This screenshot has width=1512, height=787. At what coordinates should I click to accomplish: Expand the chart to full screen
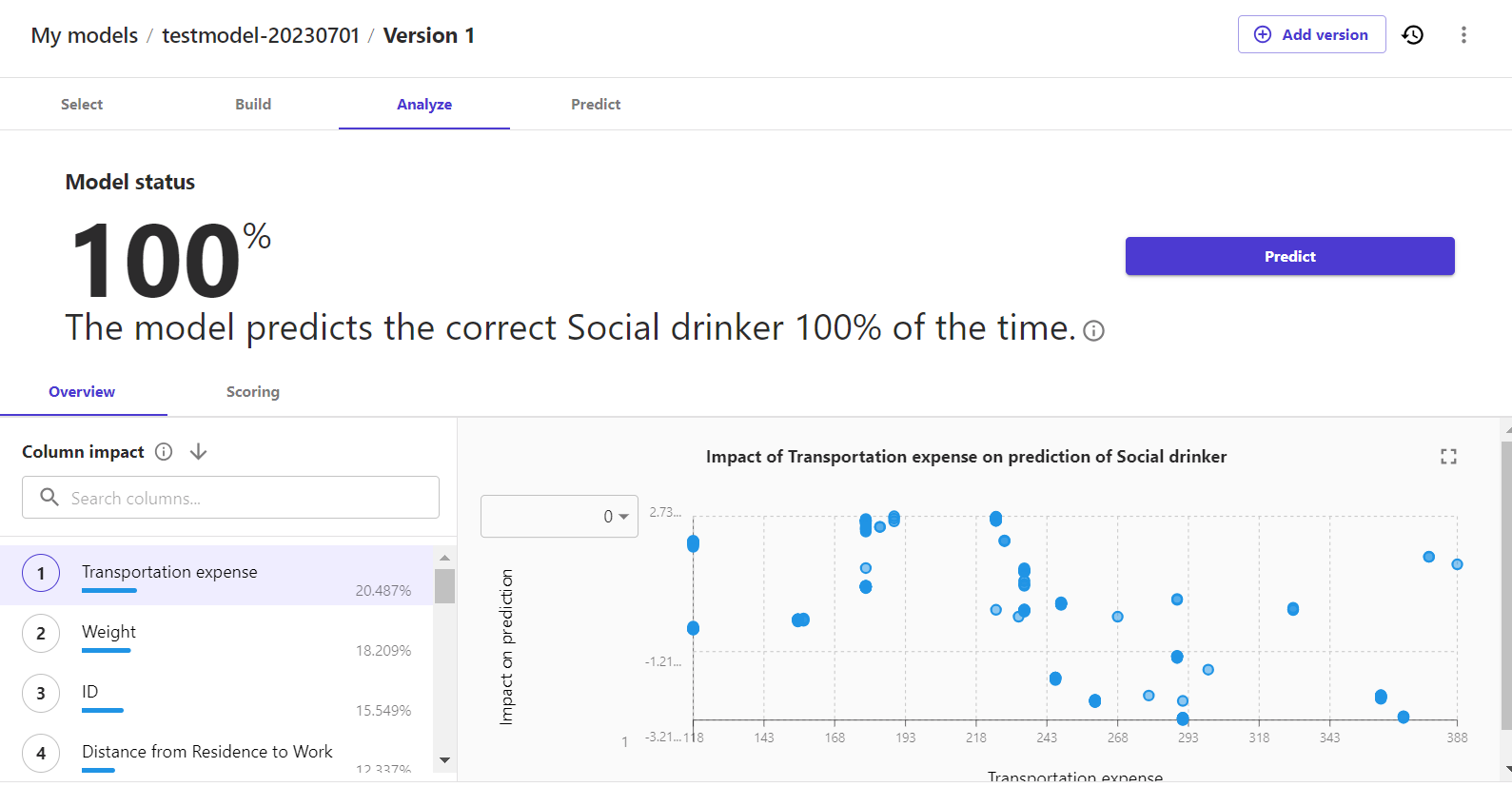[1448, 457]
